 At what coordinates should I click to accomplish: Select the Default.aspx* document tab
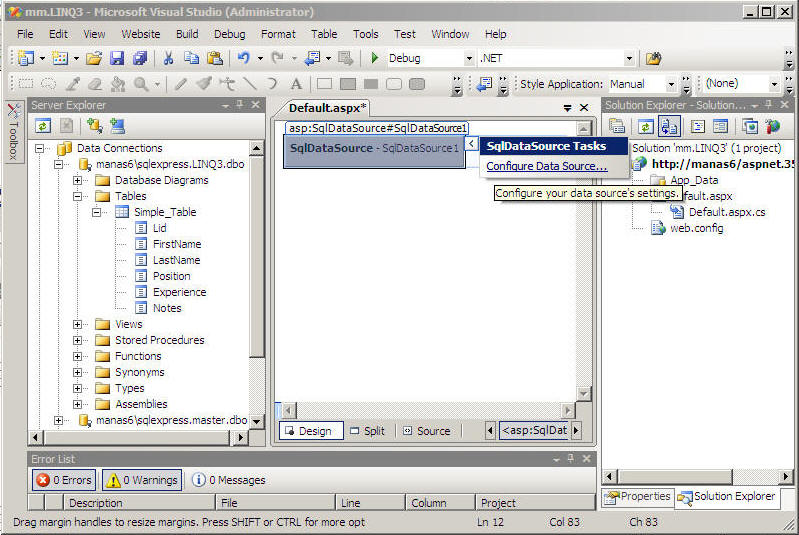coord(327,108)
